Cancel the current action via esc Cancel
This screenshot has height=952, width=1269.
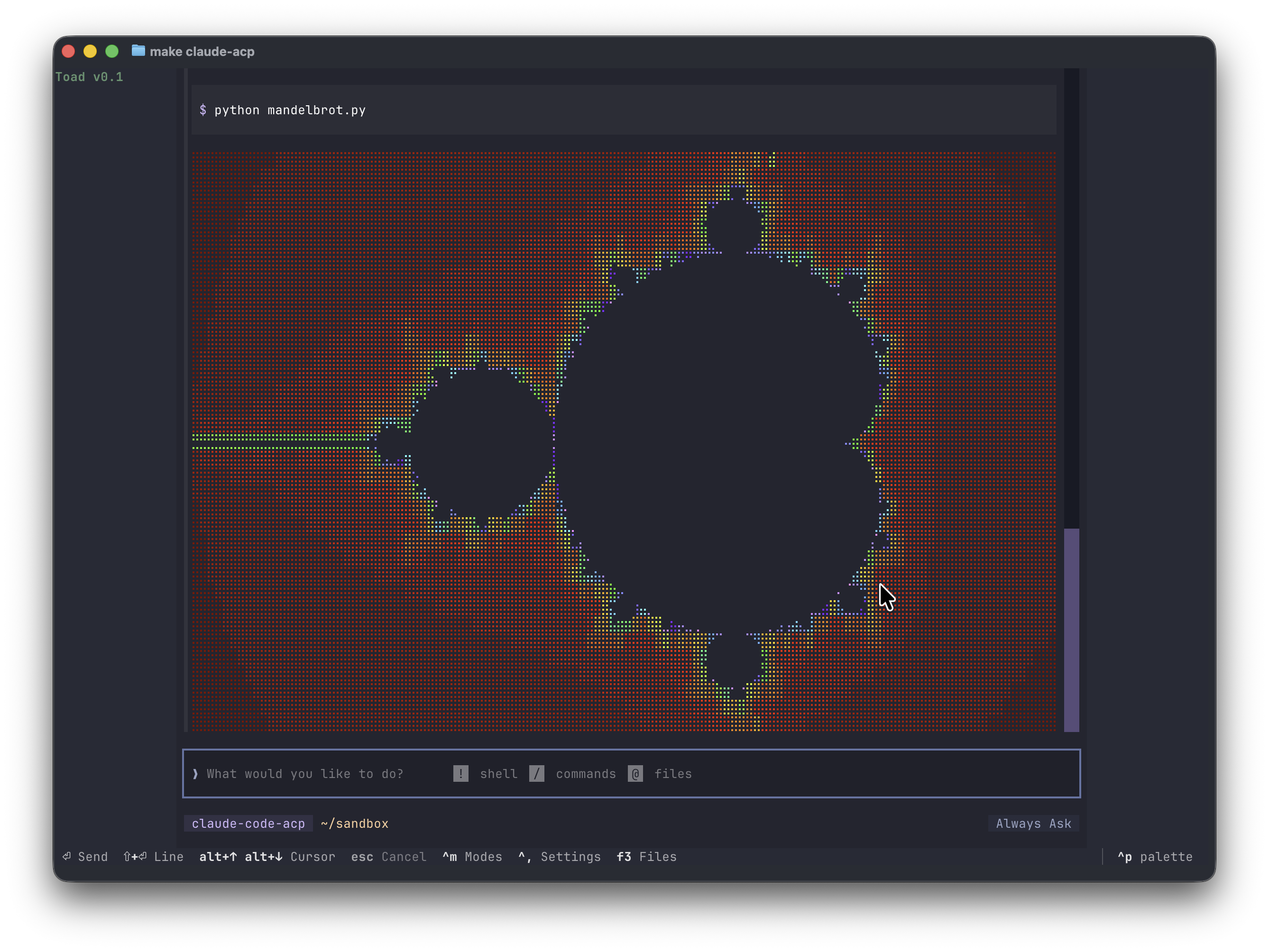point(389,856)
